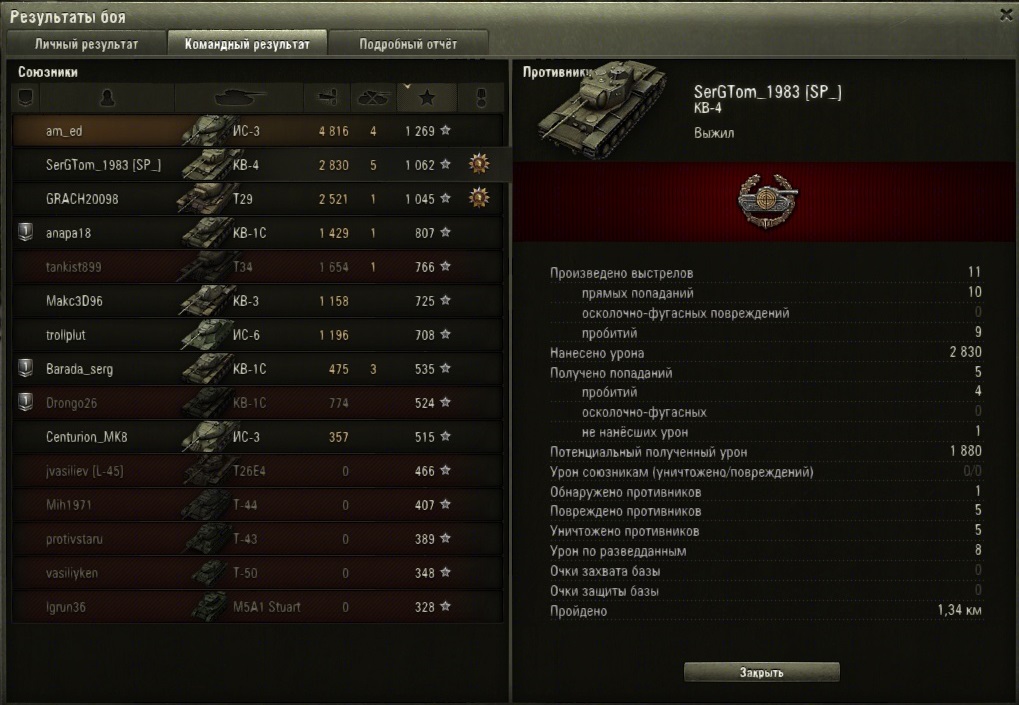1019x705 pixels.
Task: Click GRACH20098's achievement medal icon
Action: click(480, 198)
